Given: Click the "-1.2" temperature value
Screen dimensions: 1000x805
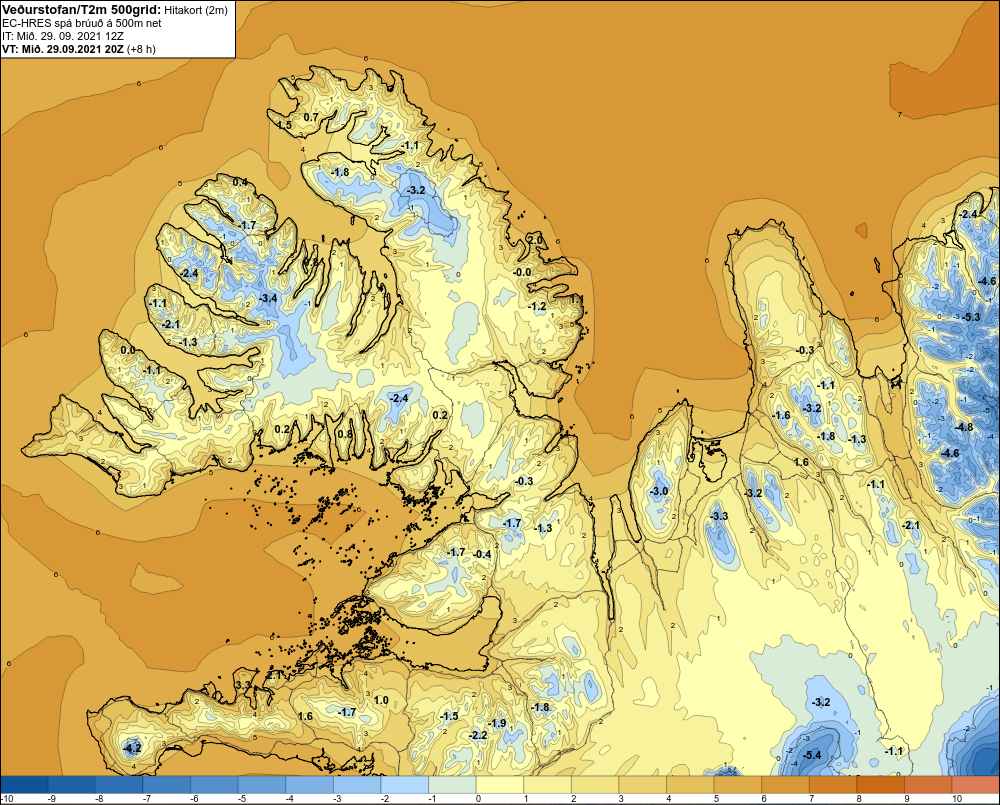Looking at the screenshot, I should pyautogui.click(x=537, y=306).
